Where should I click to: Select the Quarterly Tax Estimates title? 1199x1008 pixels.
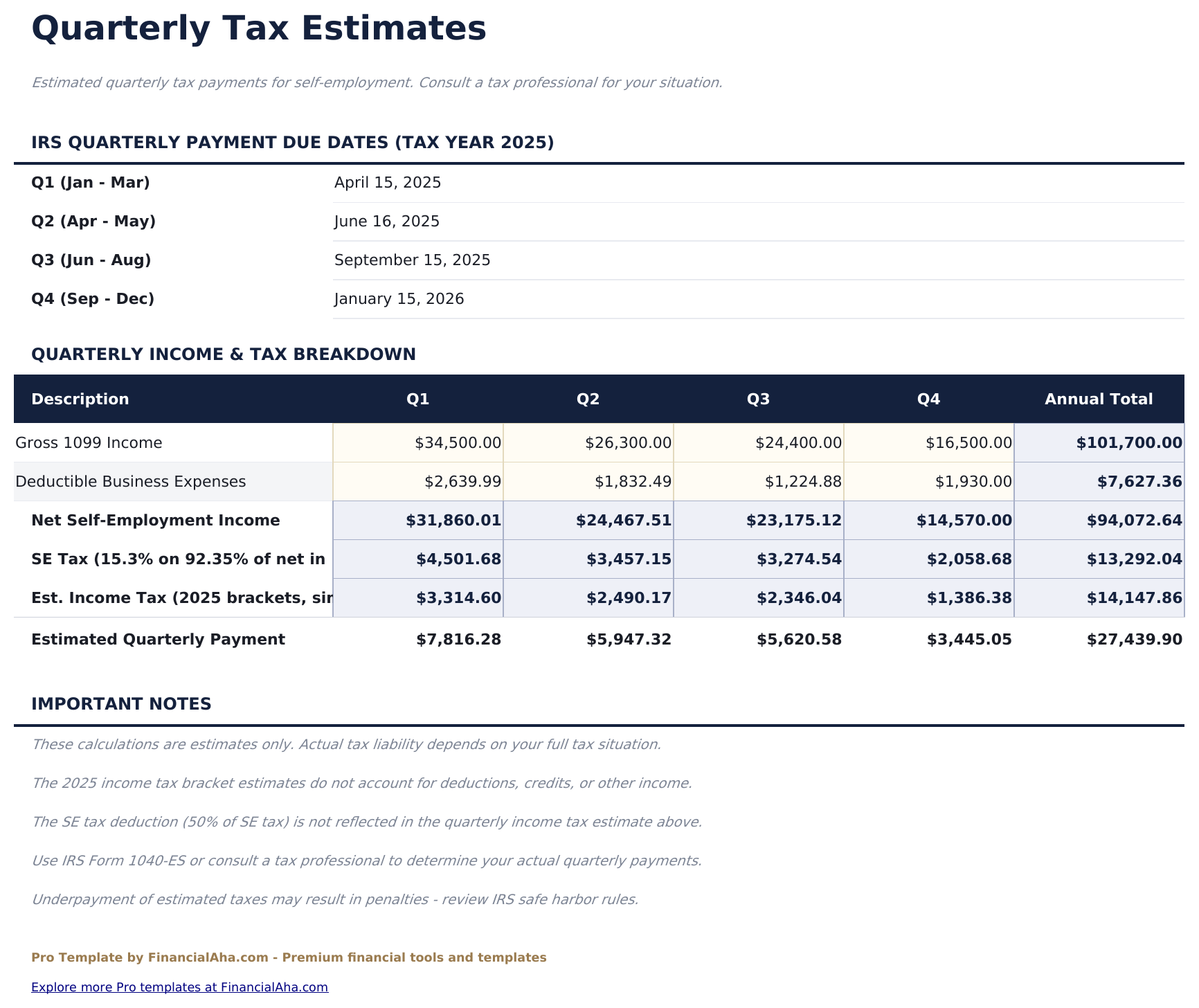[x=258, y=28]
